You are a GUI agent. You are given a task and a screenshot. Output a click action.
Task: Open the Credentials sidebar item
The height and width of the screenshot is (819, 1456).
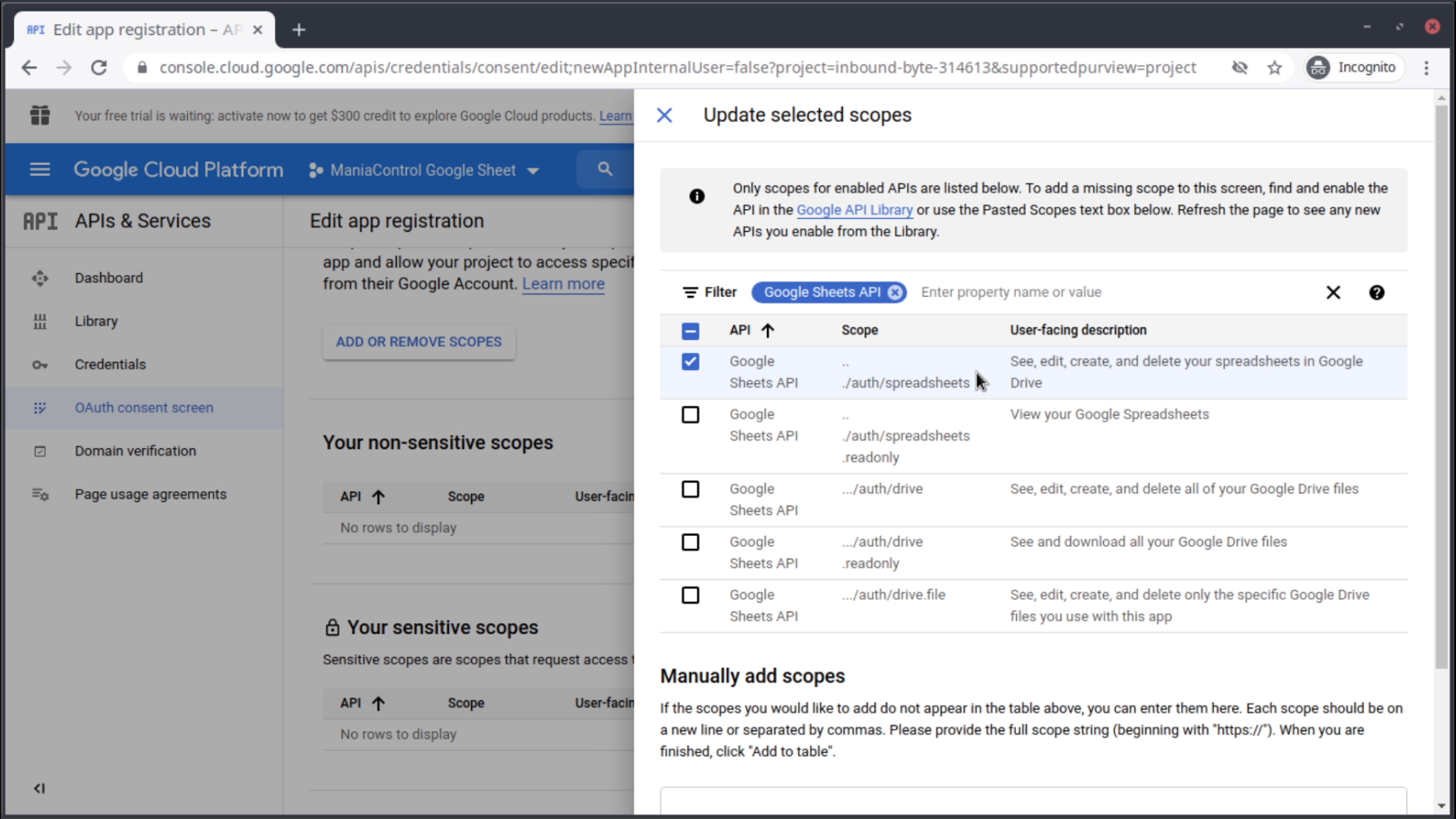(x=110, y=364)
